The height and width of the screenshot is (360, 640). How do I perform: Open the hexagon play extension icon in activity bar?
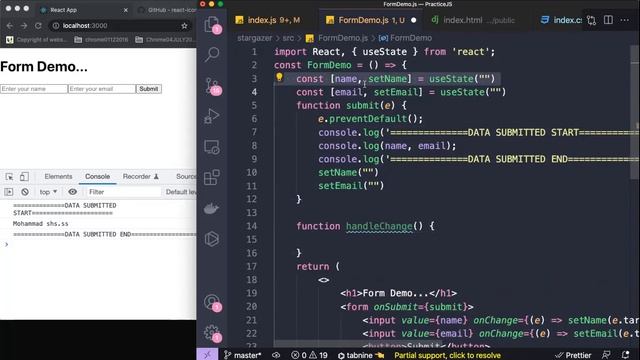(x=212, y=239)
